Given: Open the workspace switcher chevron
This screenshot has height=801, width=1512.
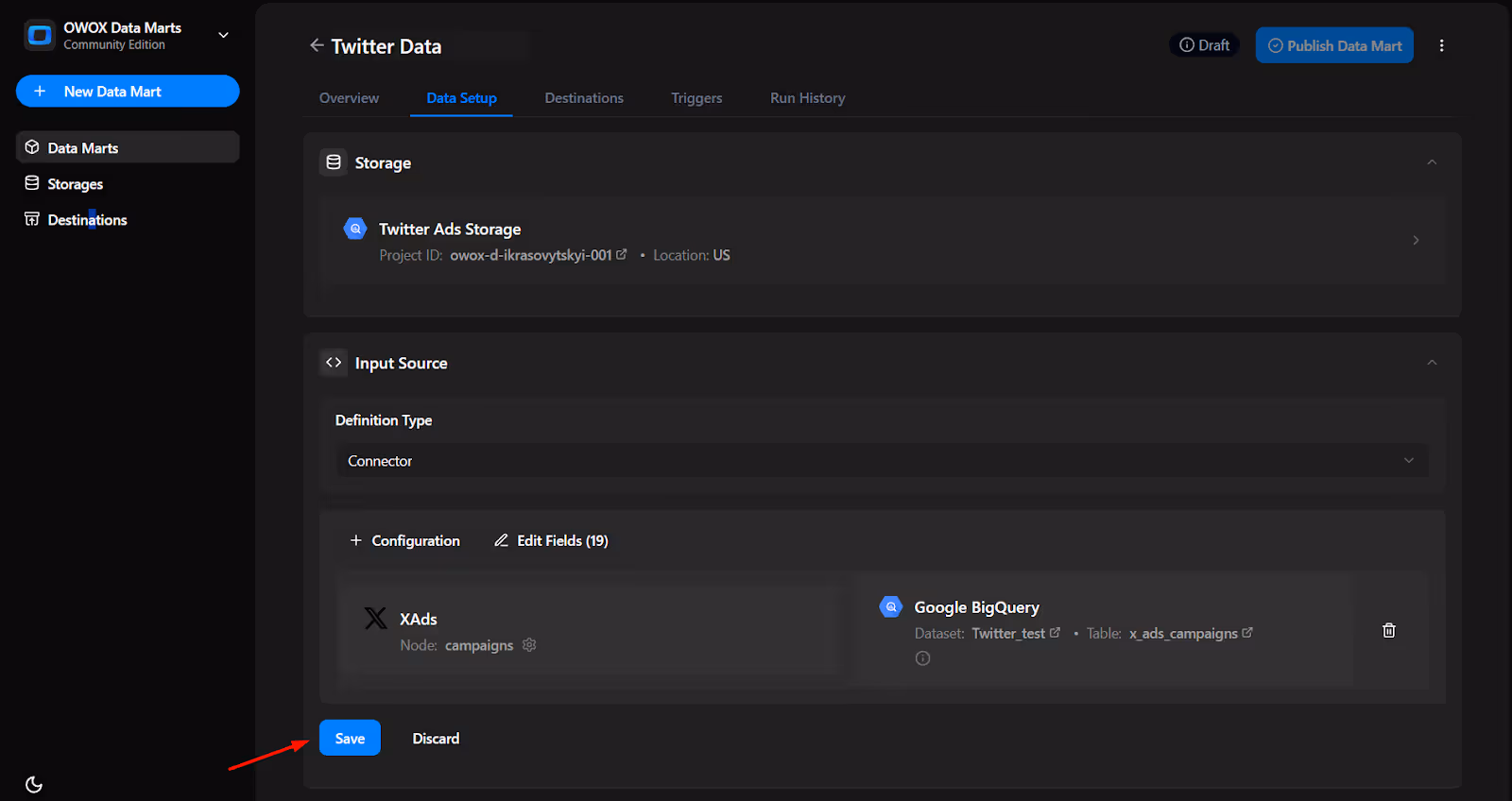Looking at the screenshot, I should (224, 35).
